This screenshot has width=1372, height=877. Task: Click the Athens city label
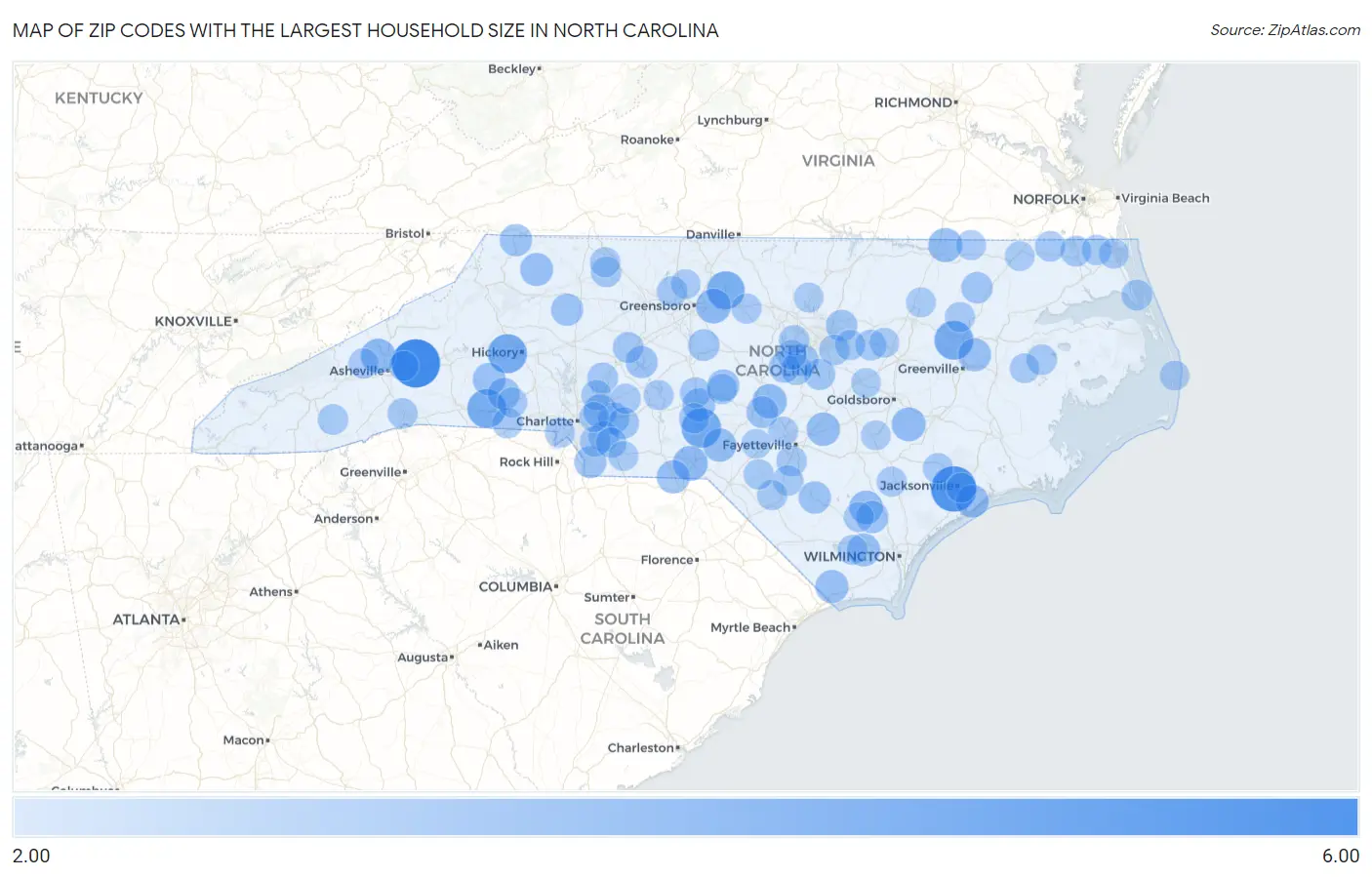pyautogui.click(x=271, y=592)
